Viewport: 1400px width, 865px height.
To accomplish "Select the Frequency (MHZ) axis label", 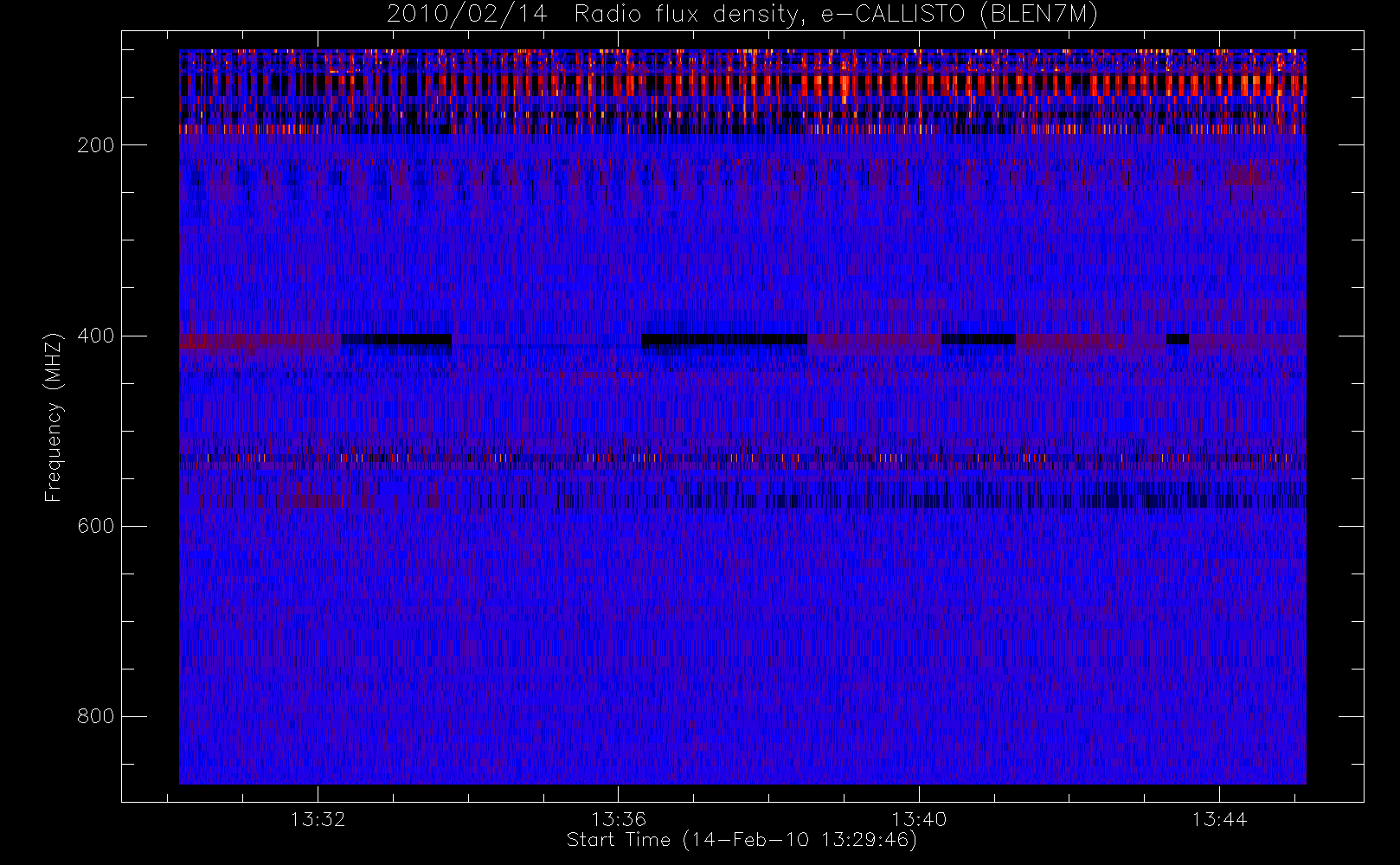I will pos(54,418).
